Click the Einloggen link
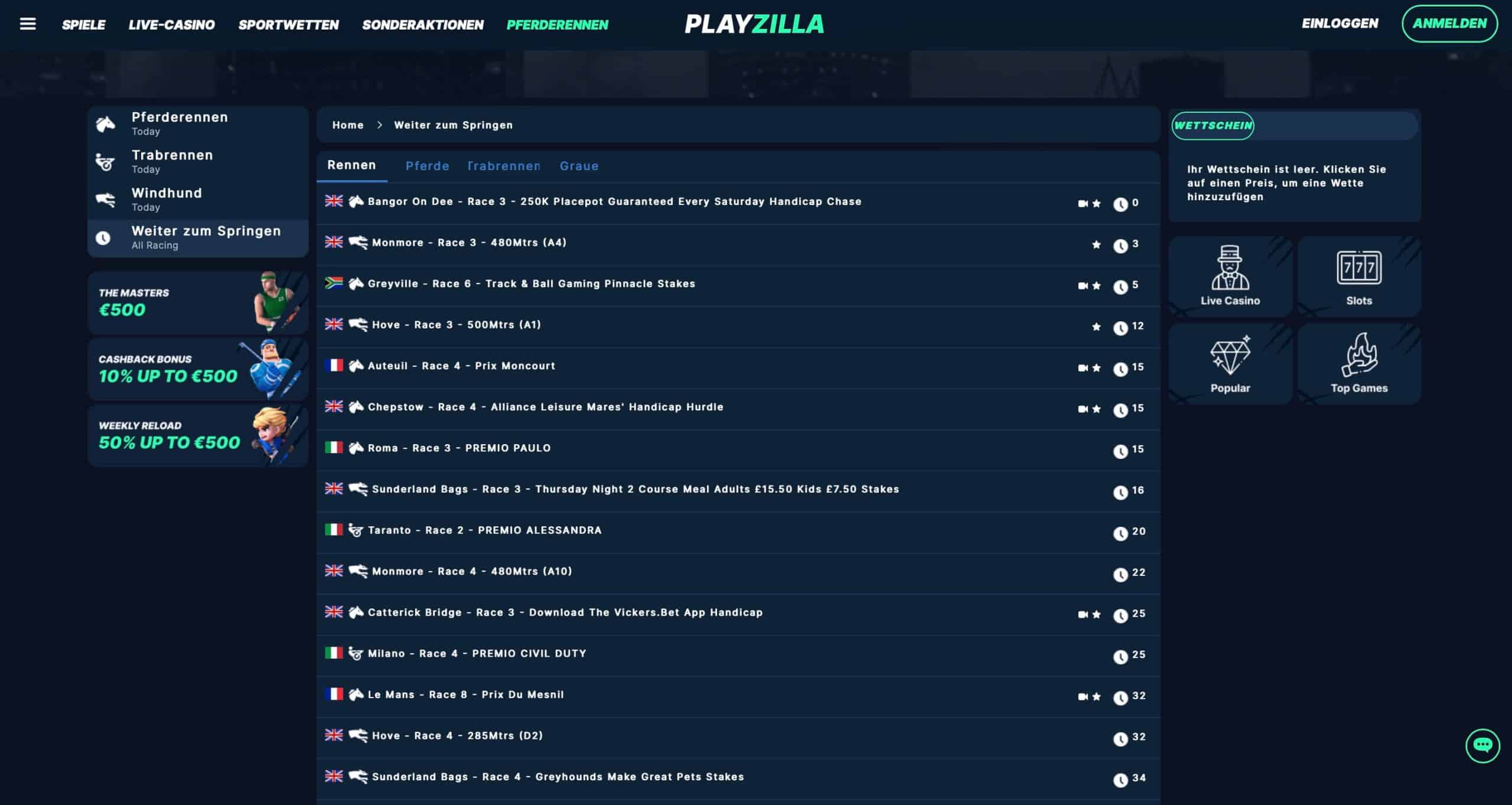 [x=1340, y=24]
